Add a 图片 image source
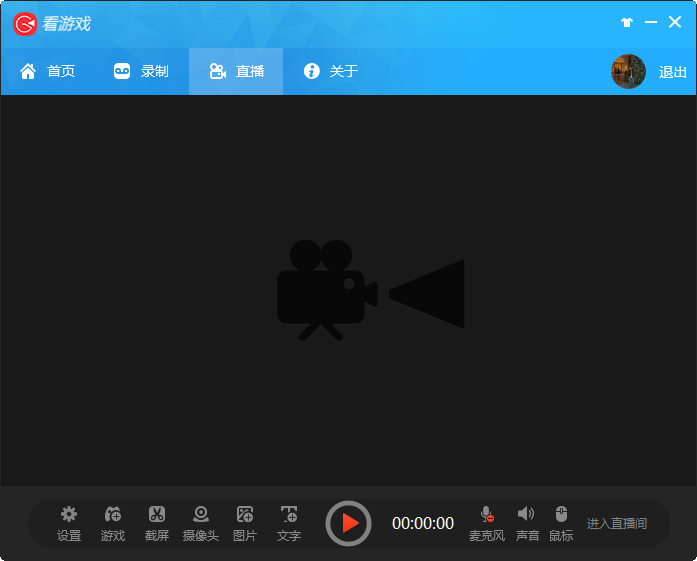This screenshot has width=697, height=561. 245,524
